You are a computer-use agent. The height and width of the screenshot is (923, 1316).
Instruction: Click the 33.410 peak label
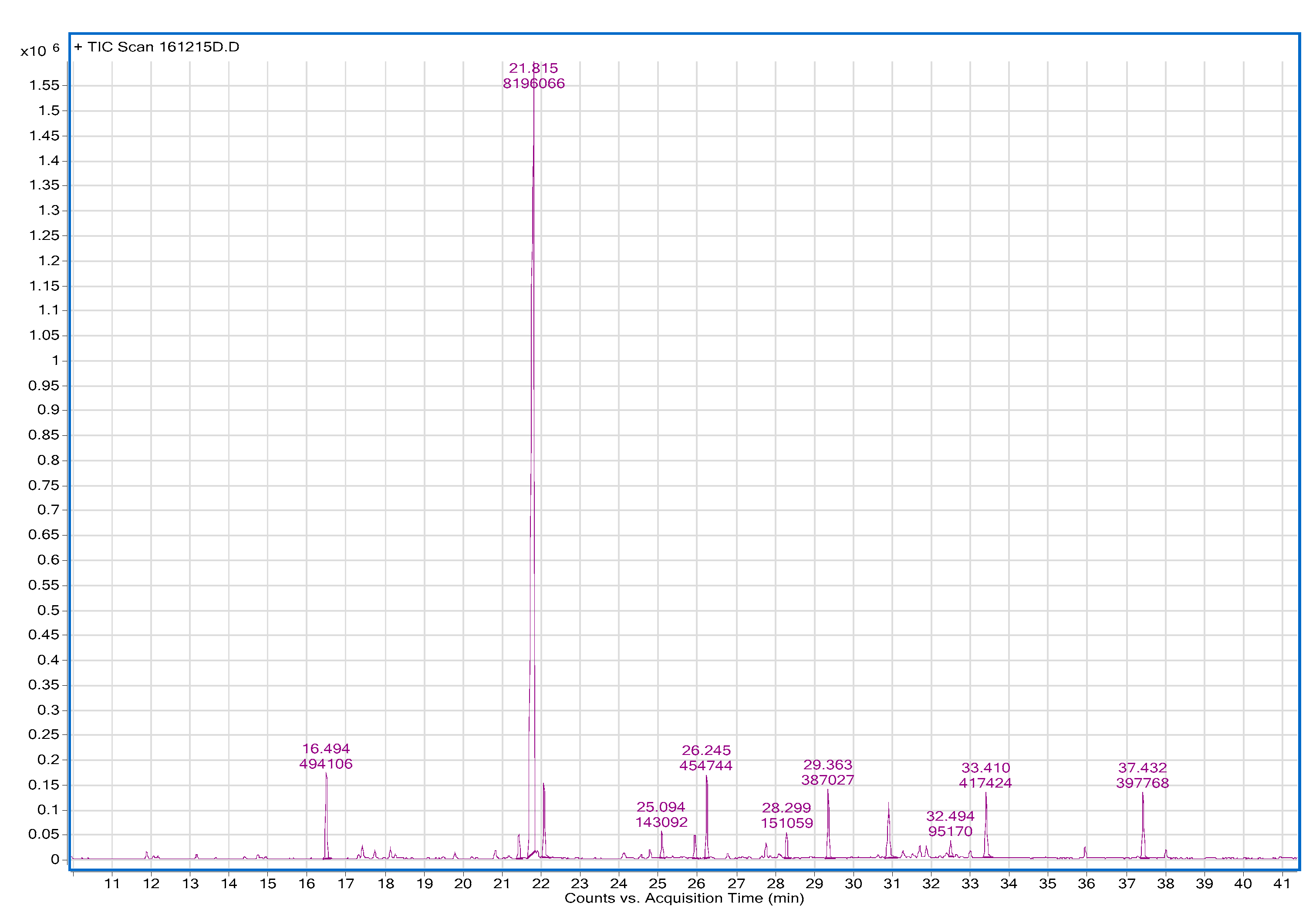point(985,767)
